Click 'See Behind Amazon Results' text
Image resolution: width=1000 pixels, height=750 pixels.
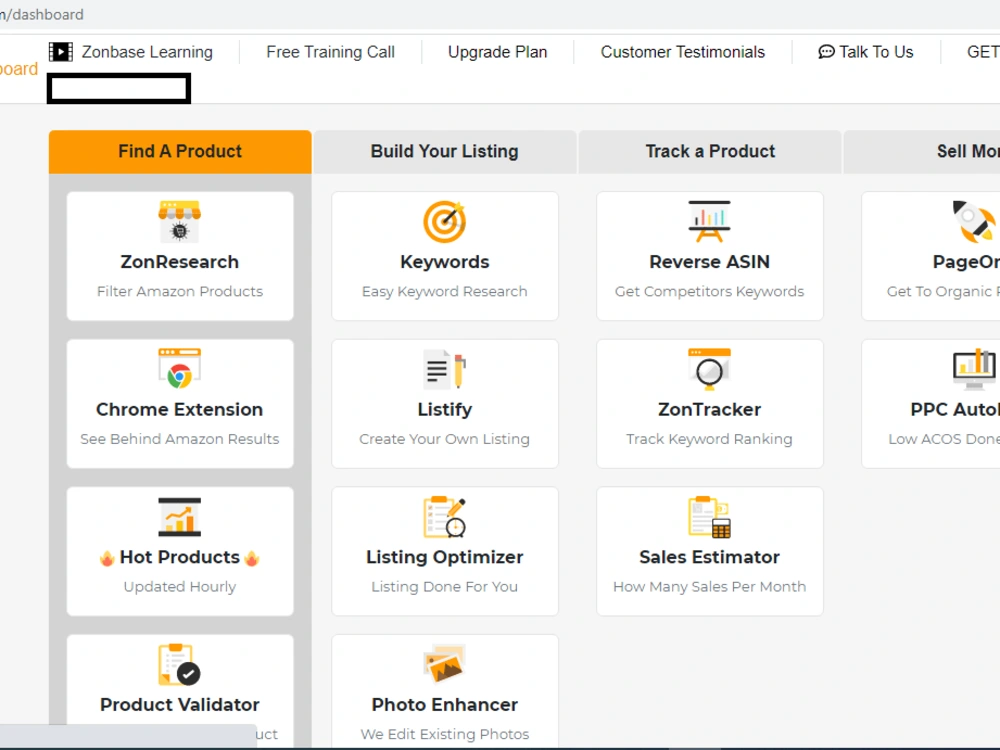(180, 439)
